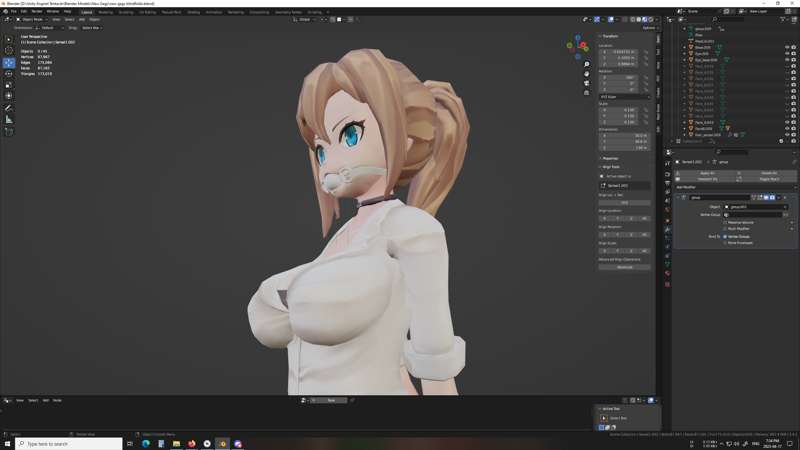This screenshot has width=800, height=450.
Task: Toggle Bone Envelopes checkbox
Action: [725, 243]
